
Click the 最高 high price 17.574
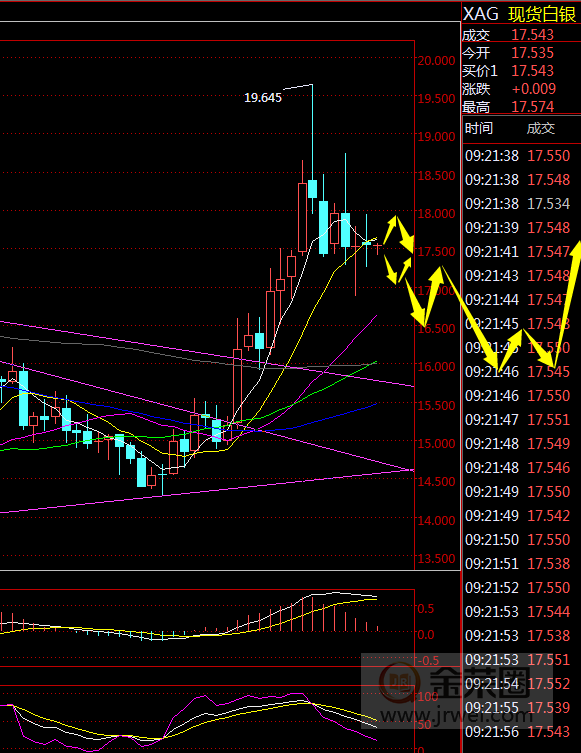click(x=532, y=107)
